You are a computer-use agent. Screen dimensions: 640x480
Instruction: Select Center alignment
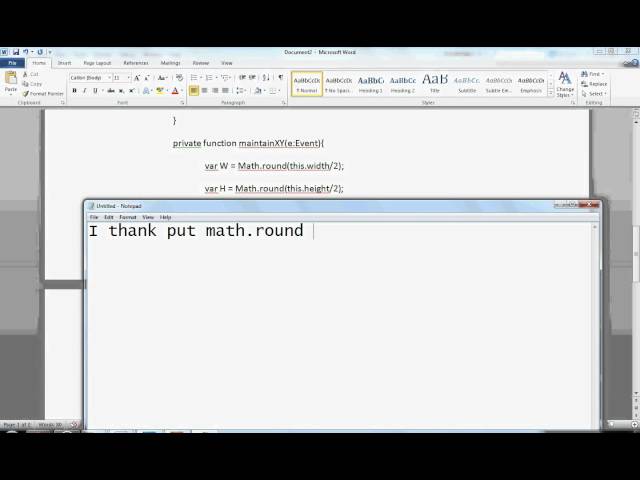(x=204, y=91)
